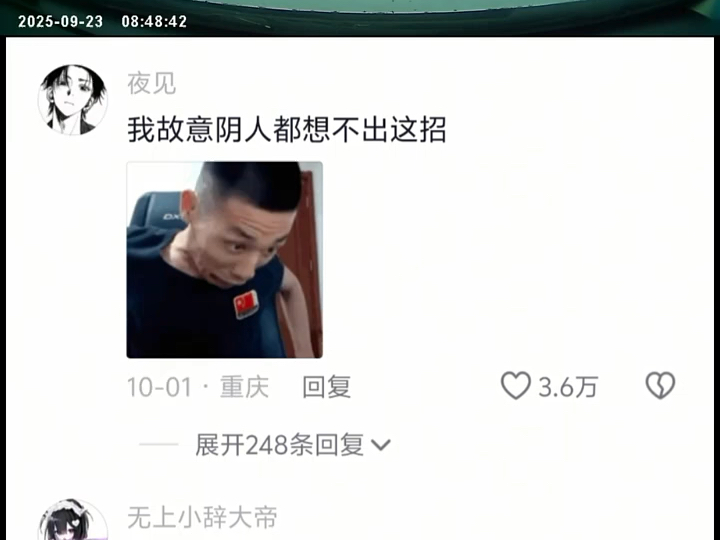Viewport: 720px width, 540px height.
Task: View the meme image in 夜见's comment
Action: point(225,260)
